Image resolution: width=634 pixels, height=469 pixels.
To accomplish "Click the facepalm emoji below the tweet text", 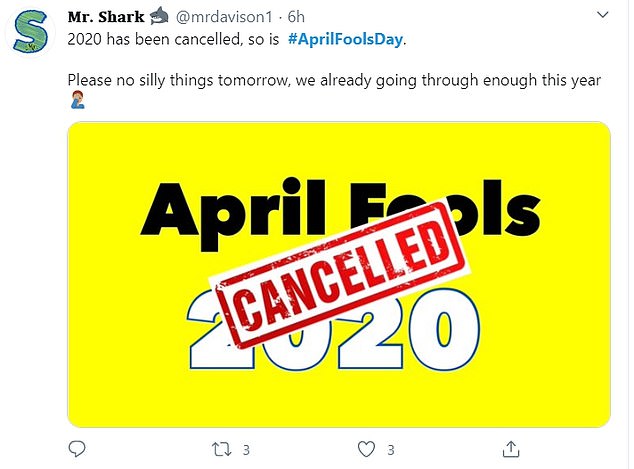I will pos(75,99).
